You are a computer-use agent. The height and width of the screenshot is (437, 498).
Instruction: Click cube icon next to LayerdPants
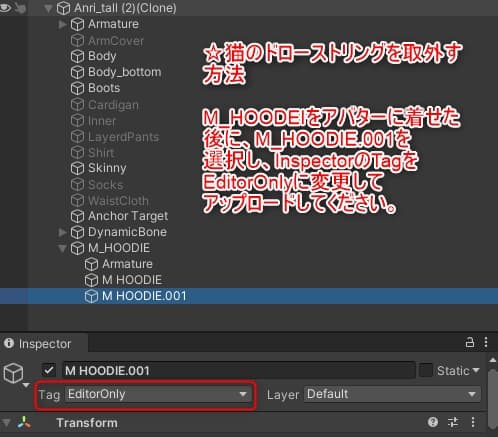click(77, 137)
